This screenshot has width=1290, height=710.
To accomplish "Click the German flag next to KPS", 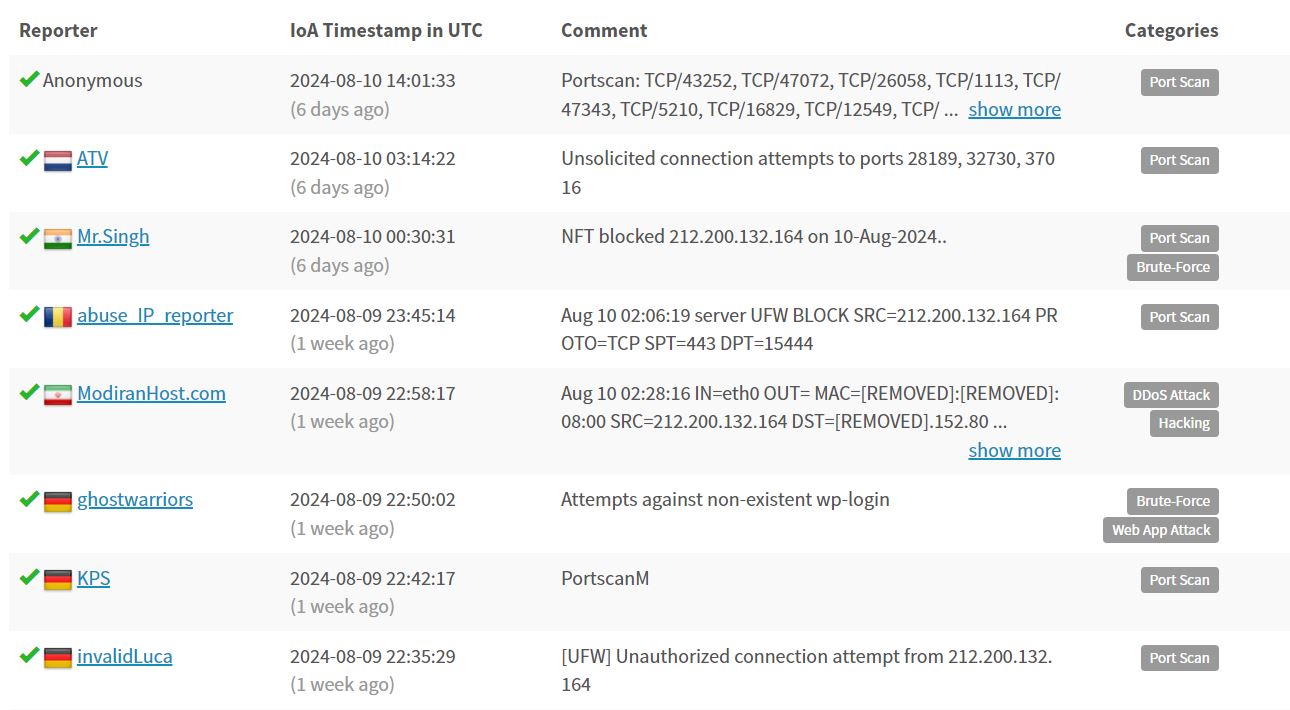I will 58,580.
